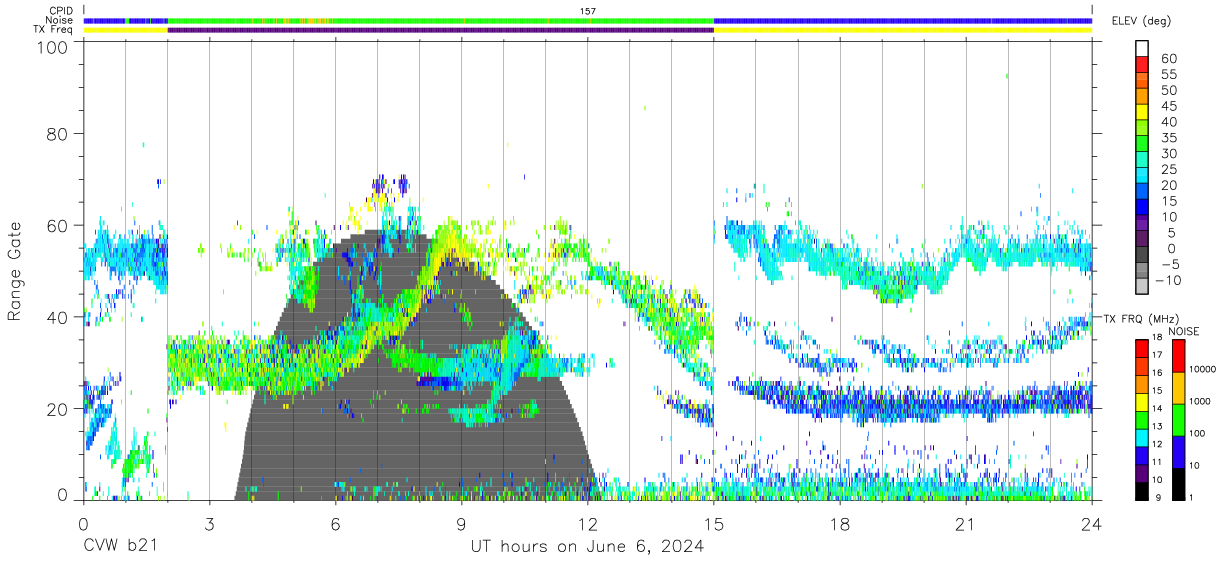Click the 12 tick label on the UT hours axis
Viewport: 1228px width, 567px height.
pyautogui.click(x=588, y=524)
